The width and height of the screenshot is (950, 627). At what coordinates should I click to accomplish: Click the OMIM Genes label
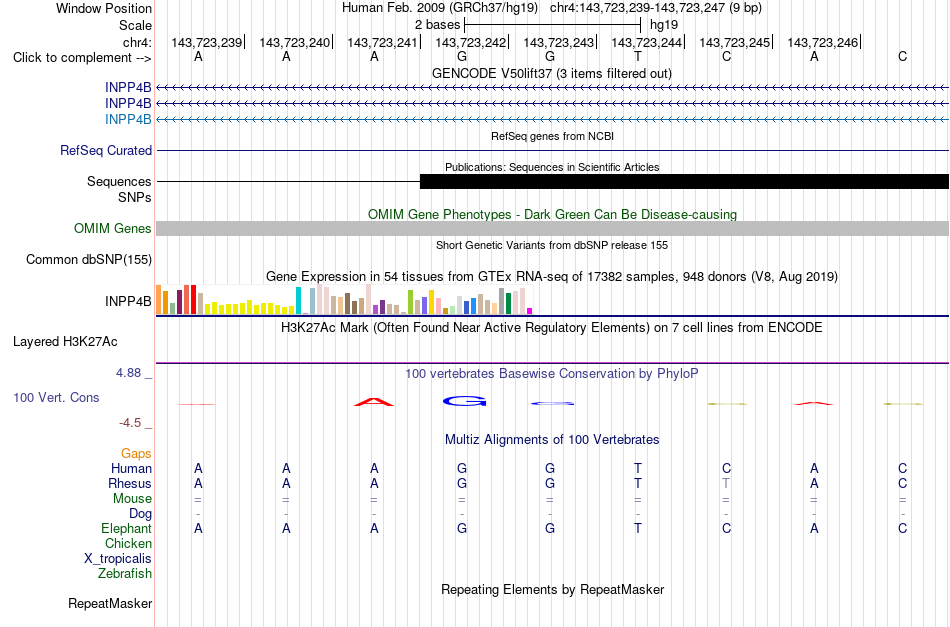[x=113, y=228]
